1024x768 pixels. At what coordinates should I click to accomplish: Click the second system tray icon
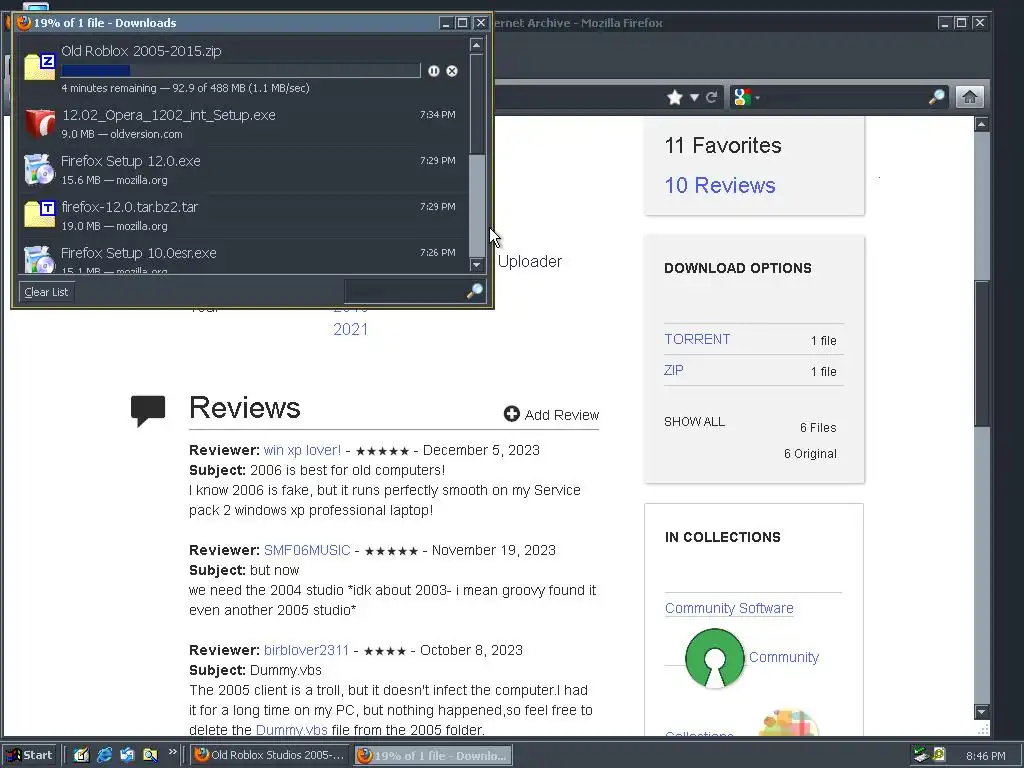[938, 755]
